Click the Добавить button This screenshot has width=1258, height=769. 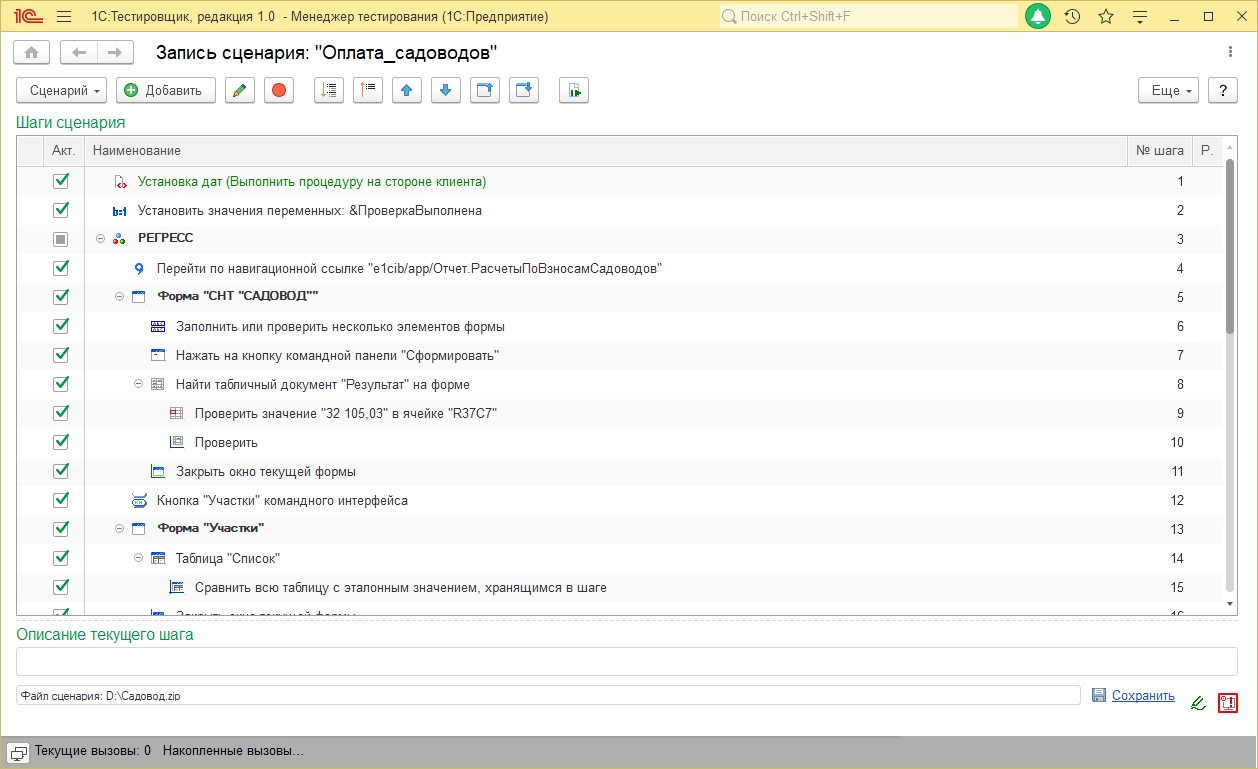pyautogui.click(x=165, y=90)
